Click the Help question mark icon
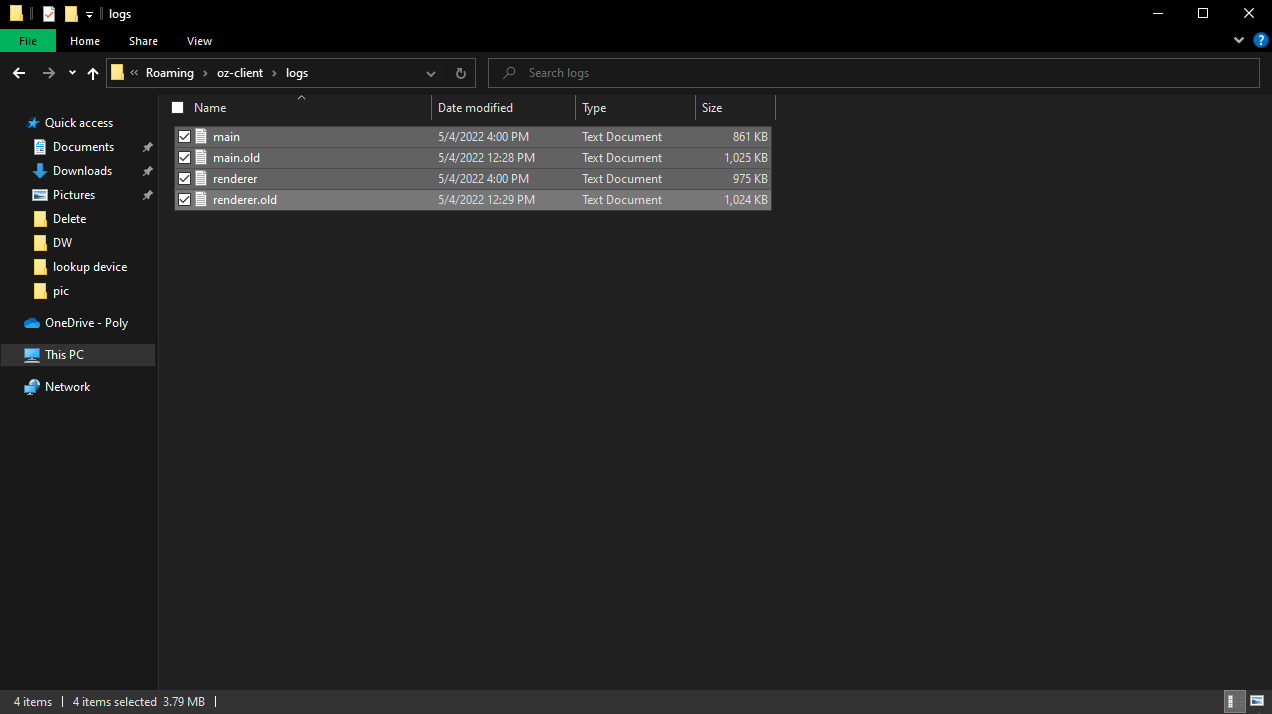 pos(1260,40)
